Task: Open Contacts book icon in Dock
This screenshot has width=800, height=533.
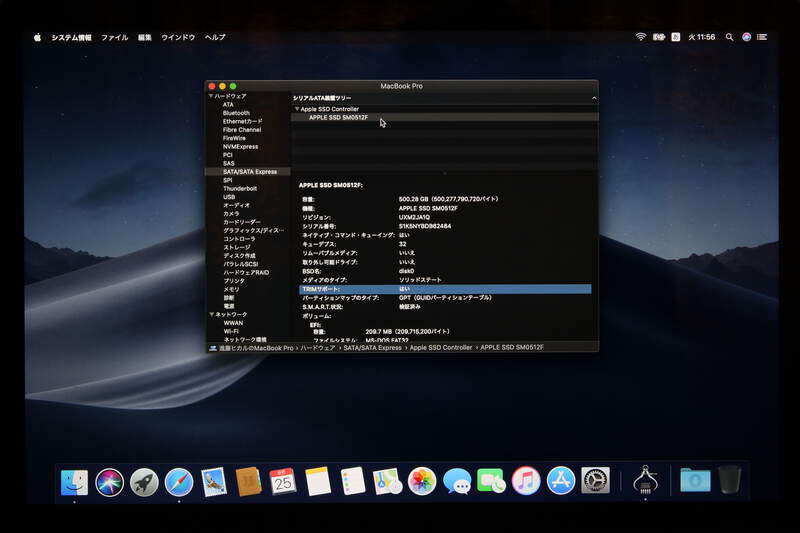Action: click(x=248, y=481)
